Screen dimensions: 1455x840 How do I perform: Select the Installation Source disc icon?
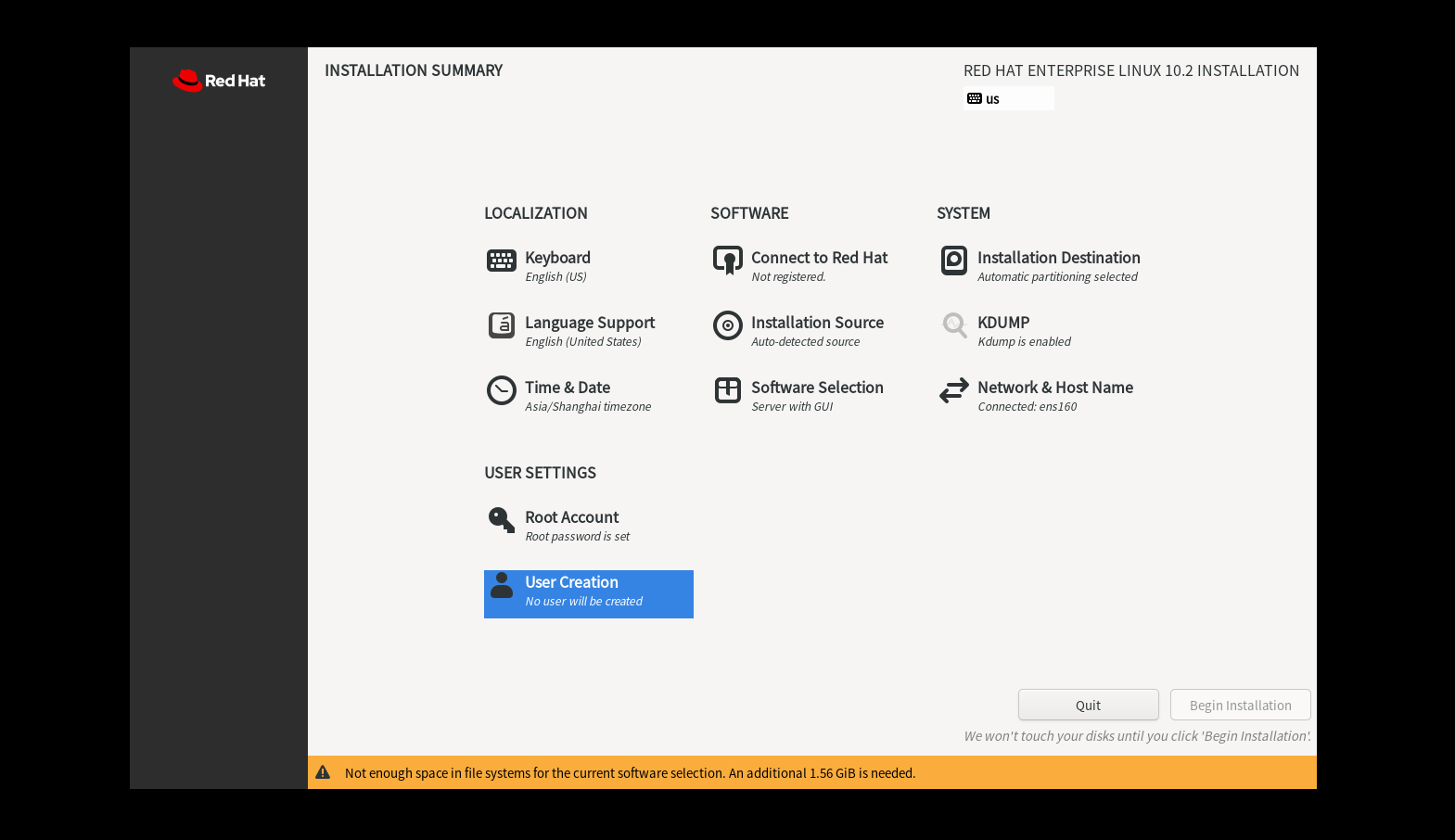(728, 325)
